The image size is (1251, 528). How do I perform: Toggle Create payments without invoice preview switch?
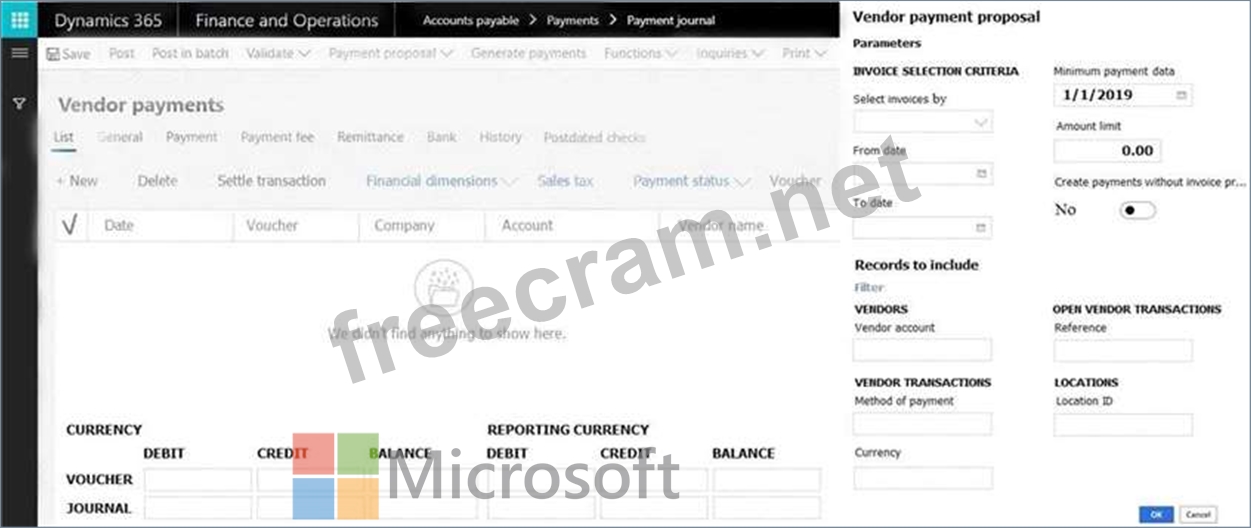point(1137,210)
